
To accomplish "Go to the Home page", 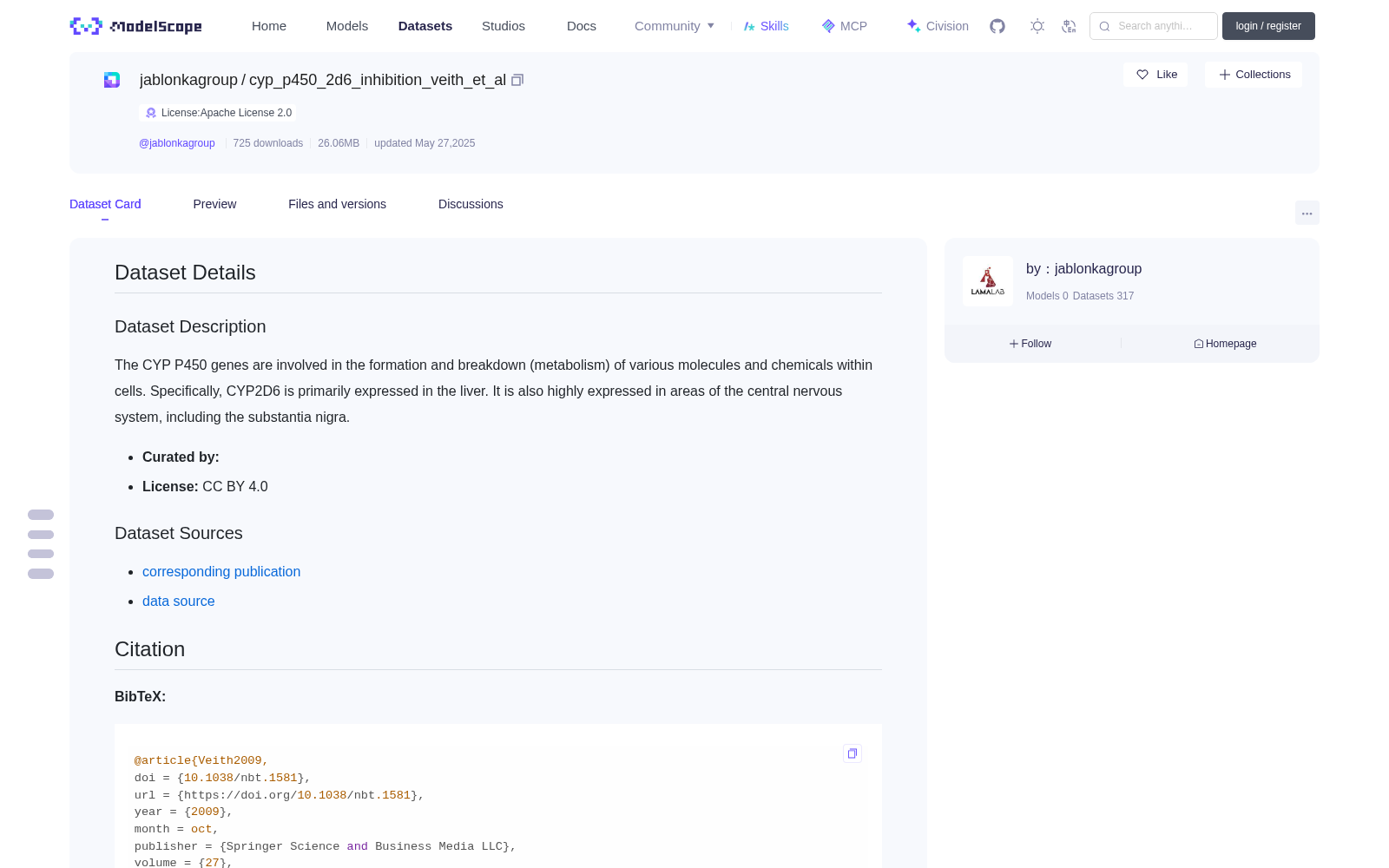I will coord(269,26).
